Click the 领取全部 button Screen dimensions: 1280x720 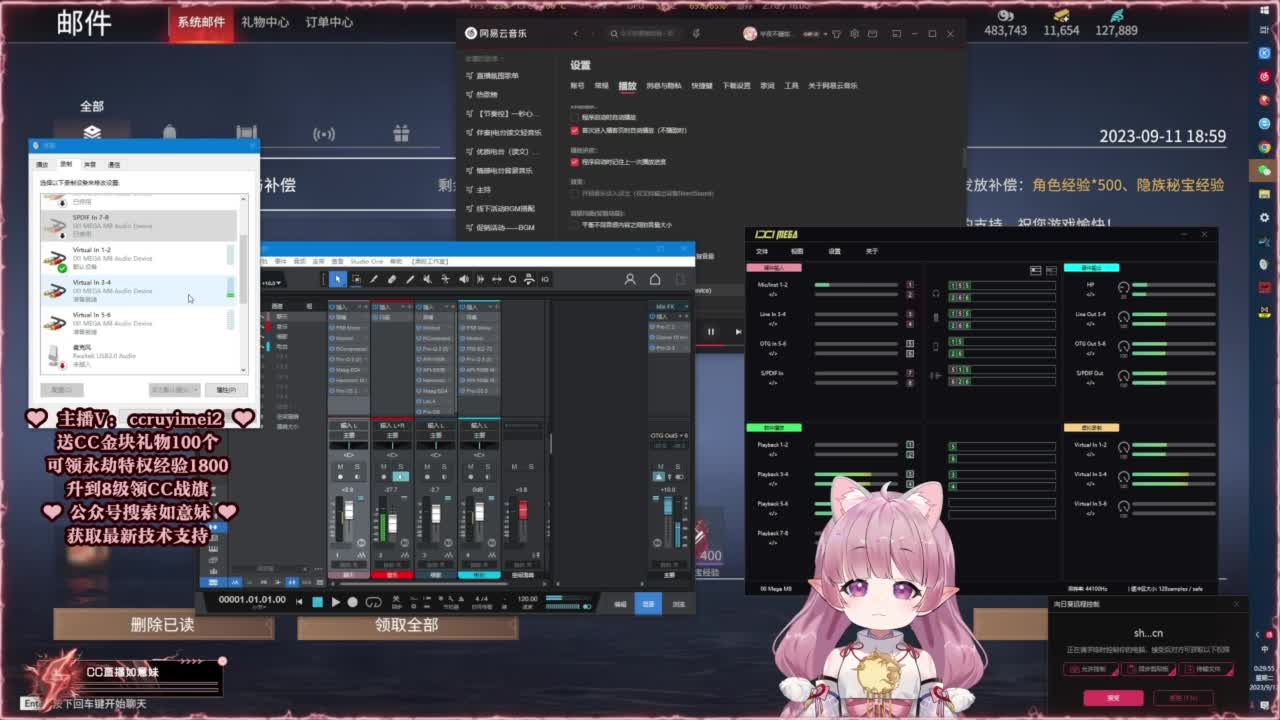[407, 625]
